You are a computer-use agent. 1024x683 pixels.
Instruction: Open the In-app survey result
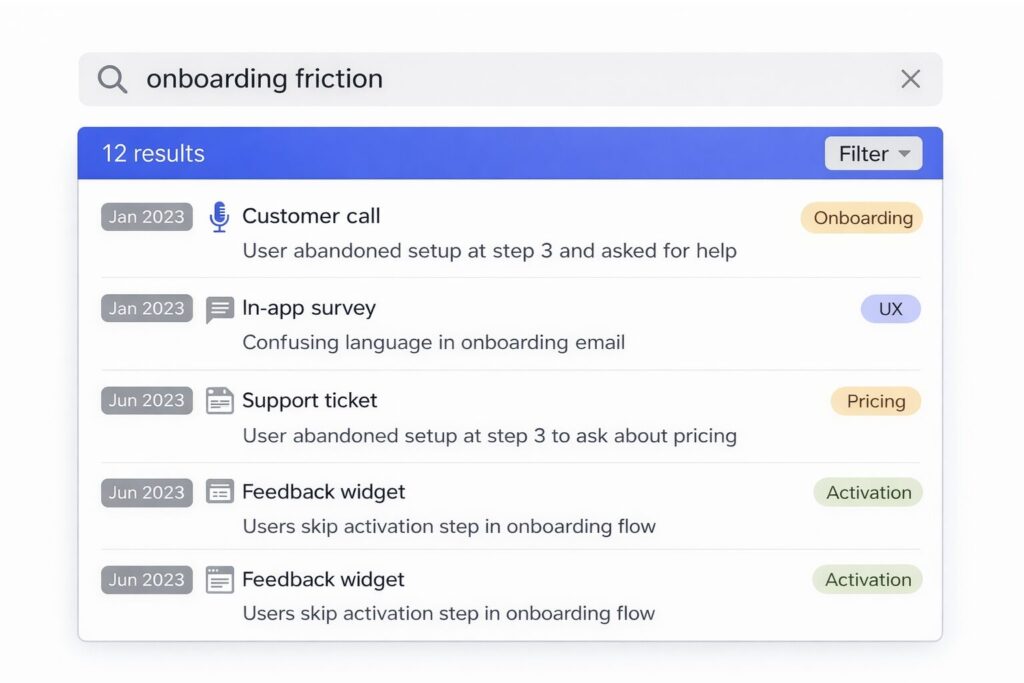click(x=308, y=308)
